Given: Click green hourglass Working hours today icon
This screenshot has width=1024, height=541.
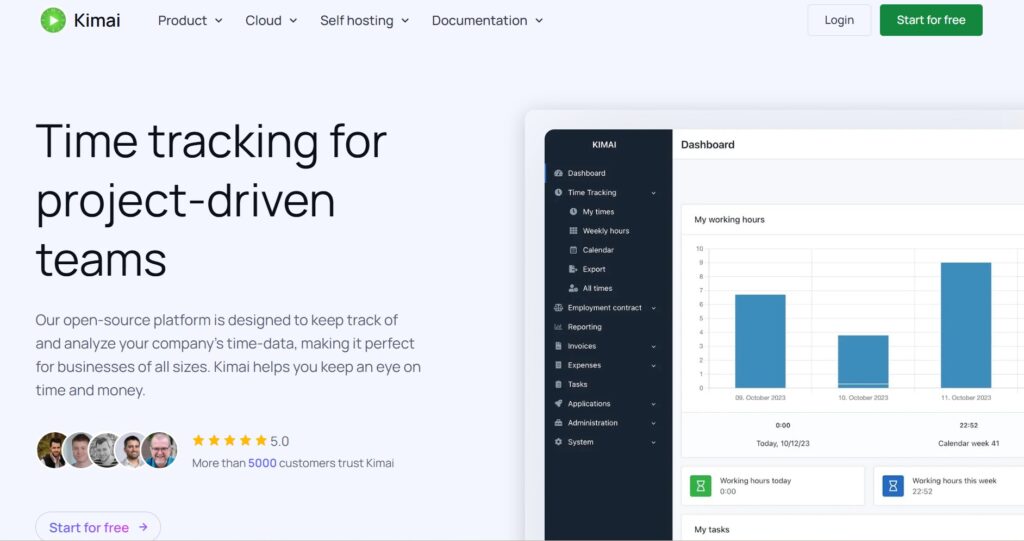Looking at the screenshot, I should pyautogui.click(x=700, y=485).
